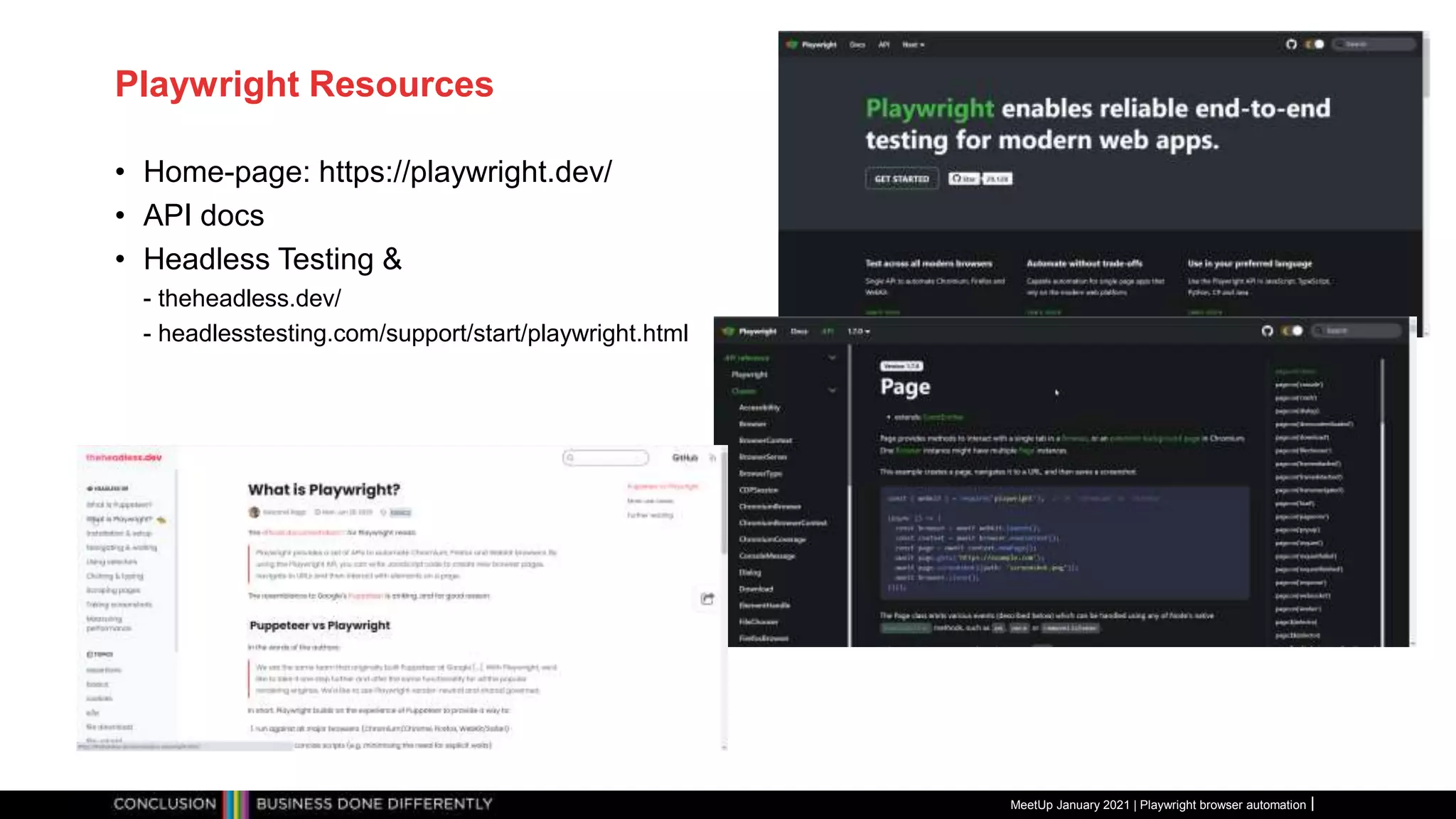Click GitHub icon in Playwright homepage navbar
The width and height of the screenshot is (1456, 819).
coord(1291,44)
